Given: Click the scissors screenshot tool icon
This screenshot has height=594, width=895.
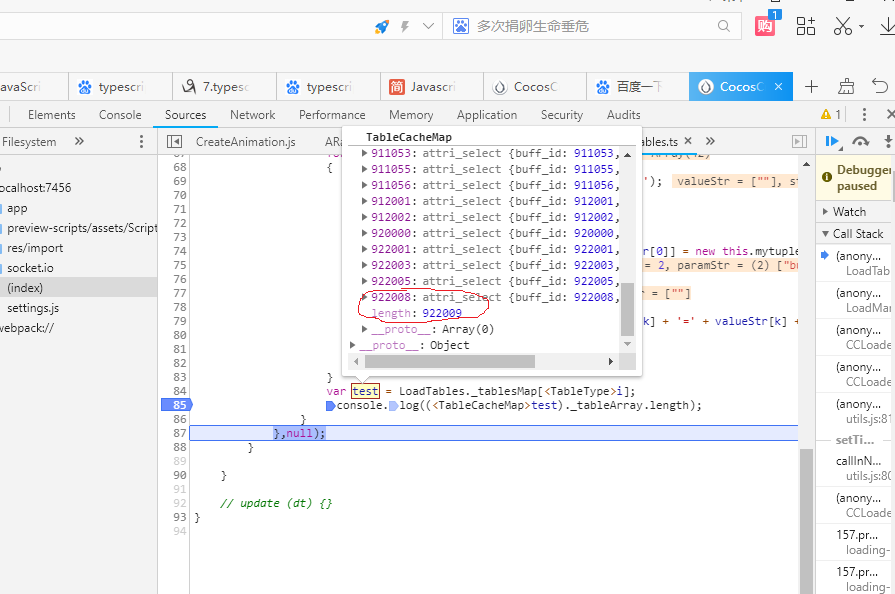Looking at the screenshot, I should (844, 26).
